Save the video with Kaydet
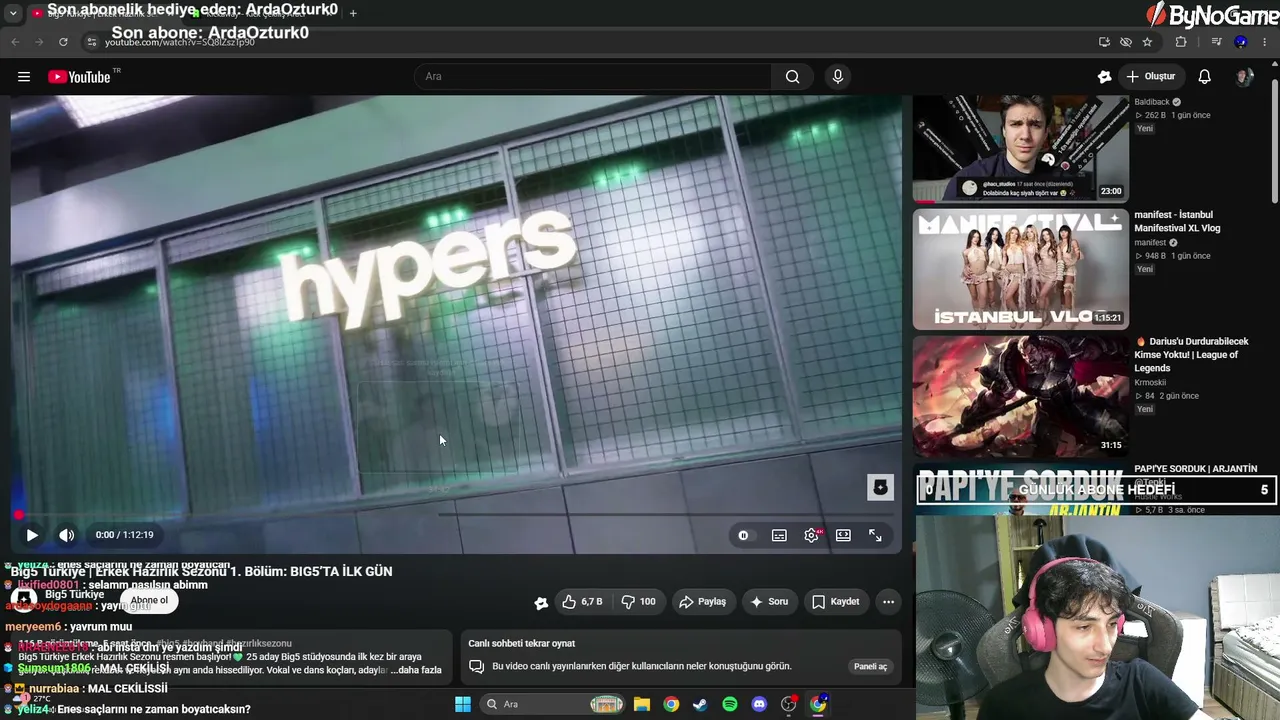1280x720 pixels. (x=836, y=602)
